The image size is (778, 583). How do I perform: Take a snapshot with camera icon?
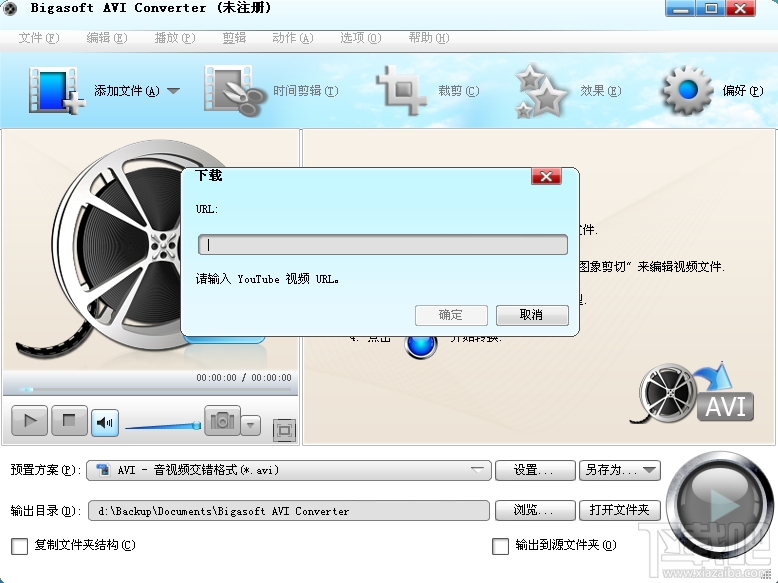[x=222, y=421]
